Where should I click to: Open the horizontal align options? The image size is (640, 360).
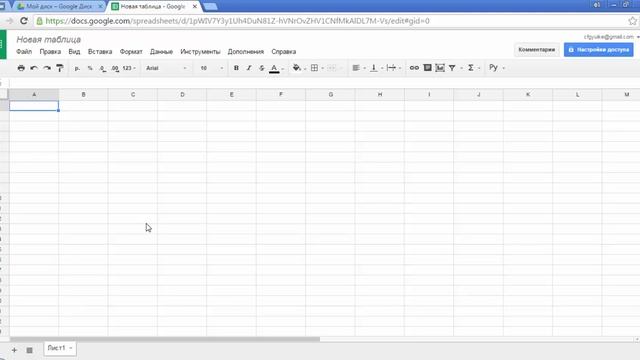356,68
